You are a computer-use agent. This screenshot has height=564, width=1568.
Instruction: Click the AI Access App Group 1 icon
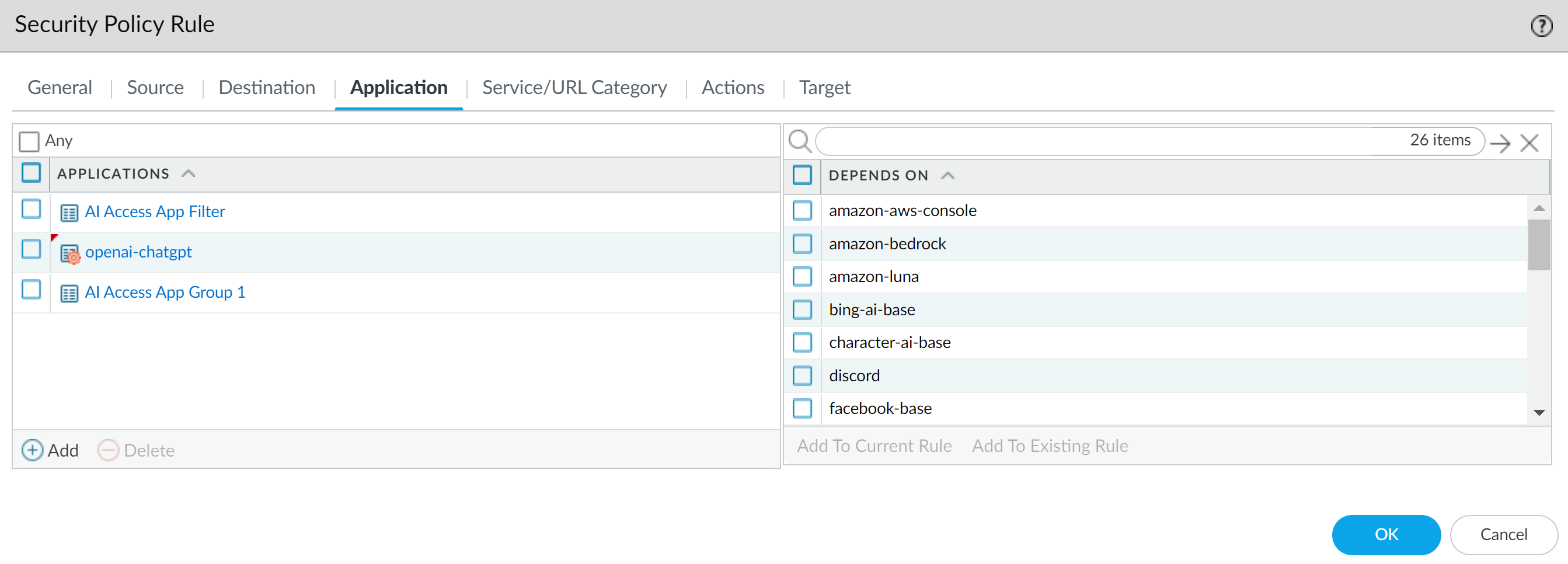click(x=69, y=294)
